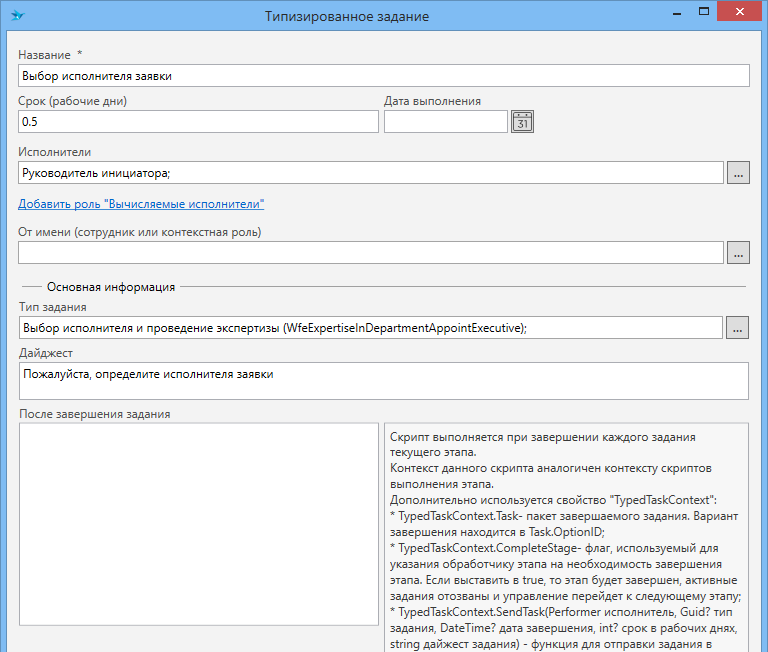Screen dimensions: 768x652
Task: Click the link Добавить роль "Вычисляемые исполнители"
Action: 141,204
